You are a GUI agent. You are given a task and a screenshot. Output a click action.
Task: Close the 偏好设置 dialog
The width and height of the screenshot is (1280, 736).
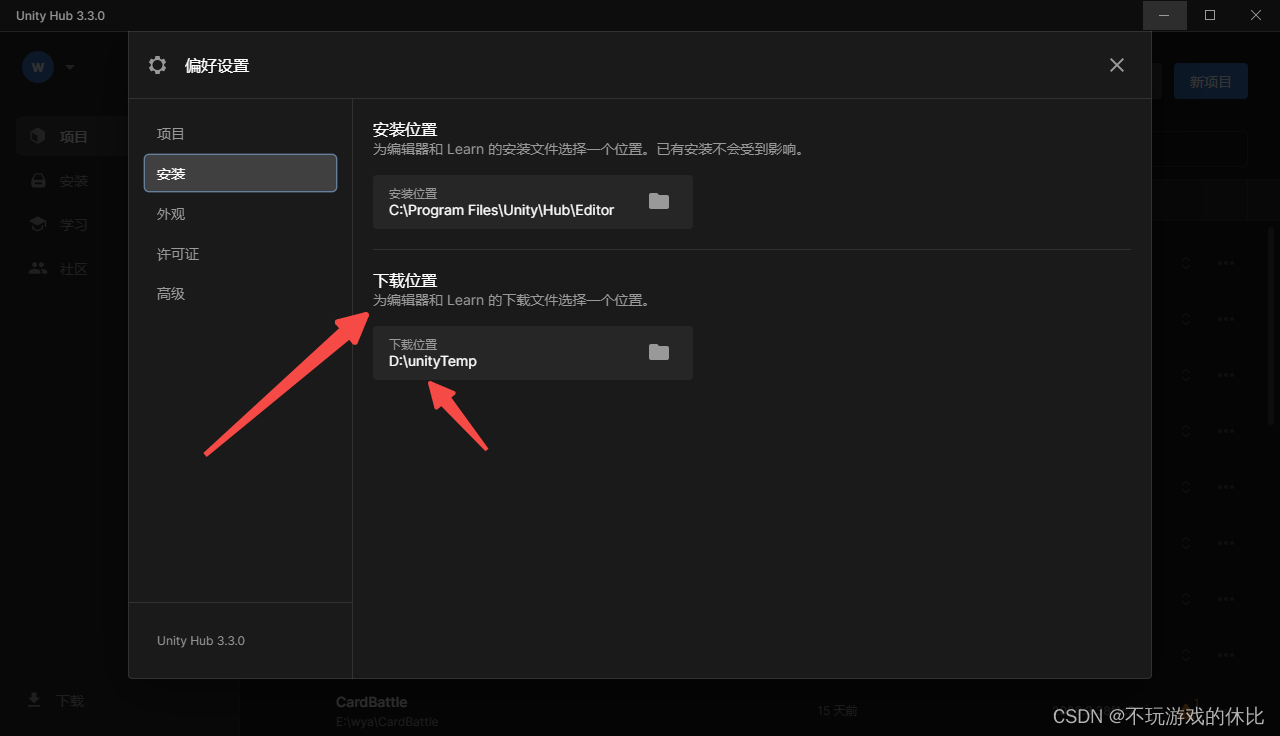(1117, 65)
